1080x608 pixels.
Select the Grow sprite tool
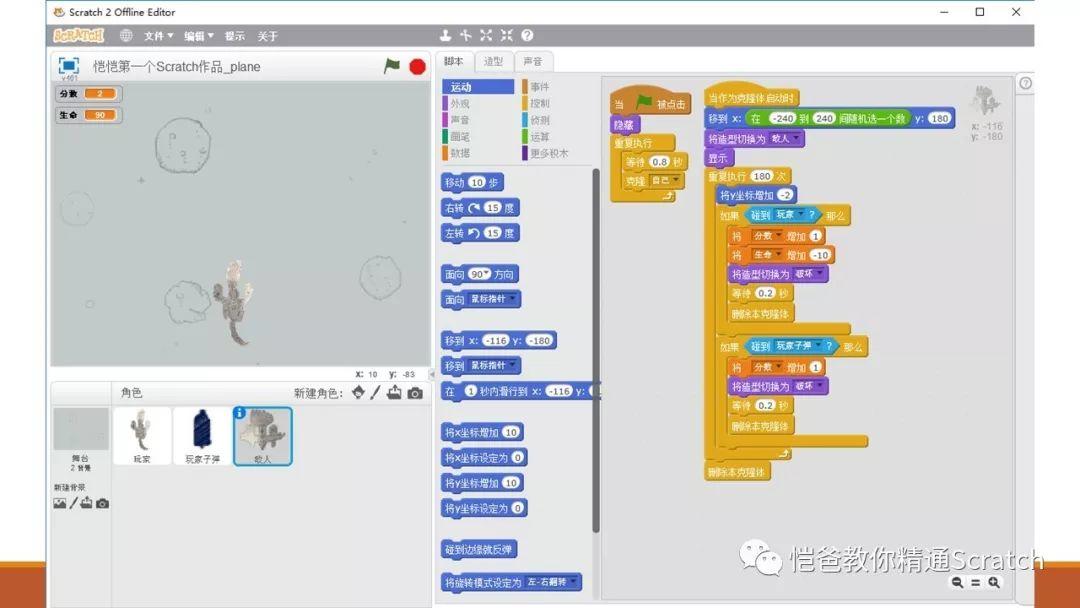[486, 35]
